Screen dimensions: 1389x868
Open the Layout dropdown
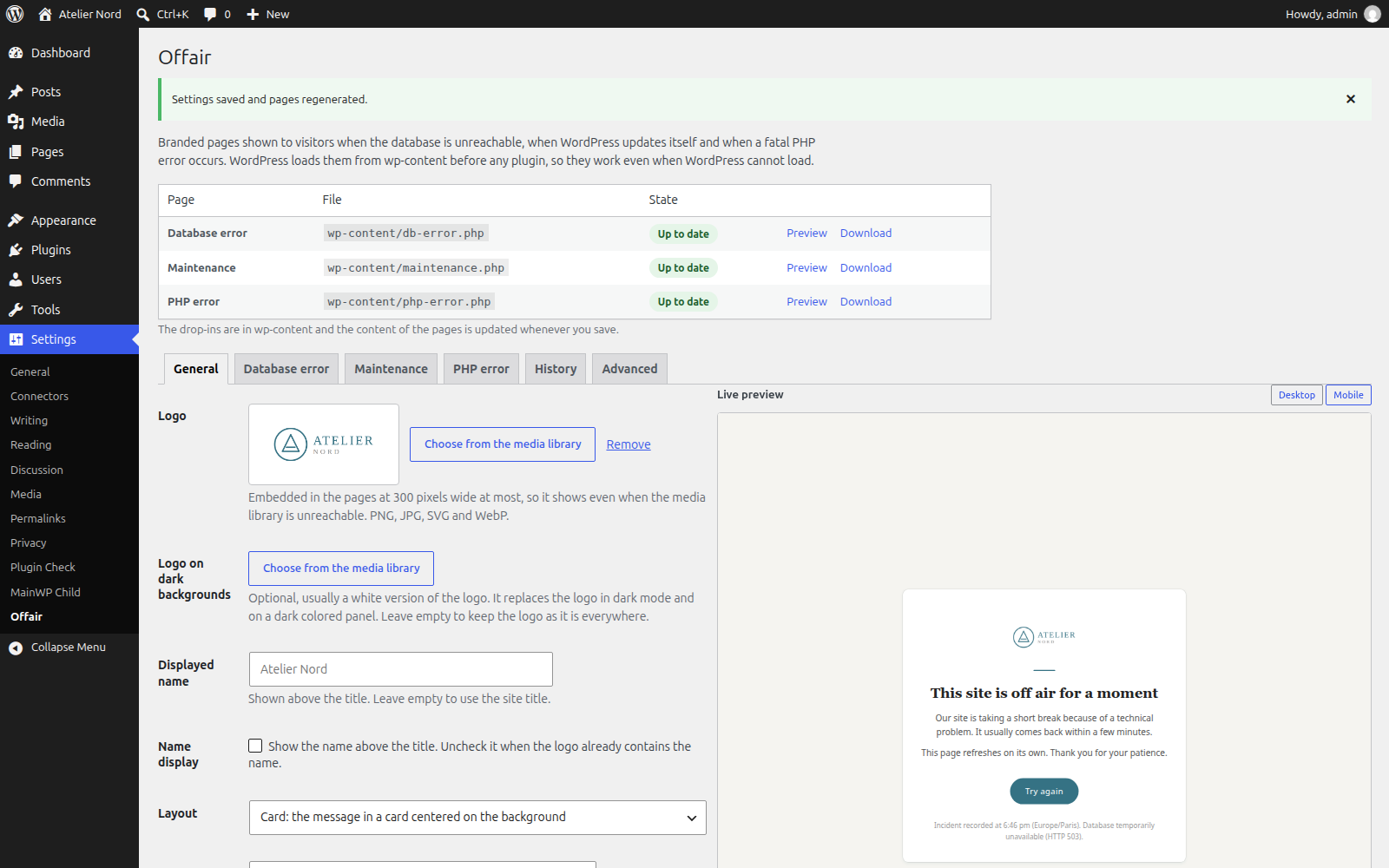(x=477, y=818)
